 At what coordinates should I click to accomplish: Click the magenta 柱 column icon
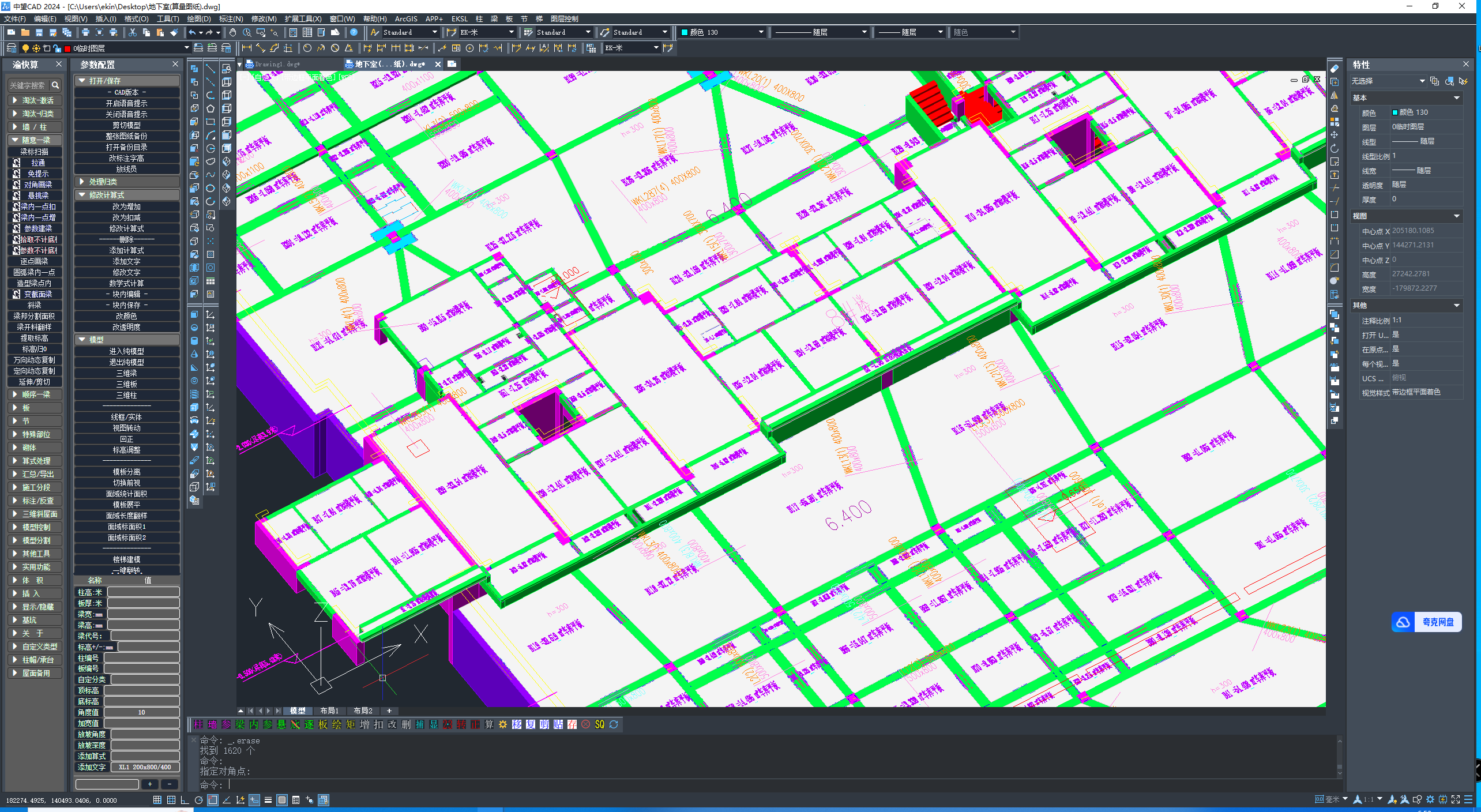point(198,724)
